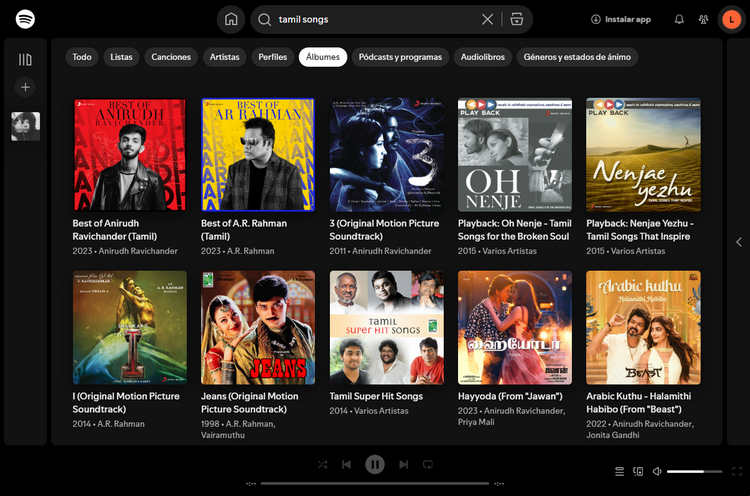Seek on the playback progress bar
Image resolution: width=750 pixels, height=496 pixels.
[375, 484]
